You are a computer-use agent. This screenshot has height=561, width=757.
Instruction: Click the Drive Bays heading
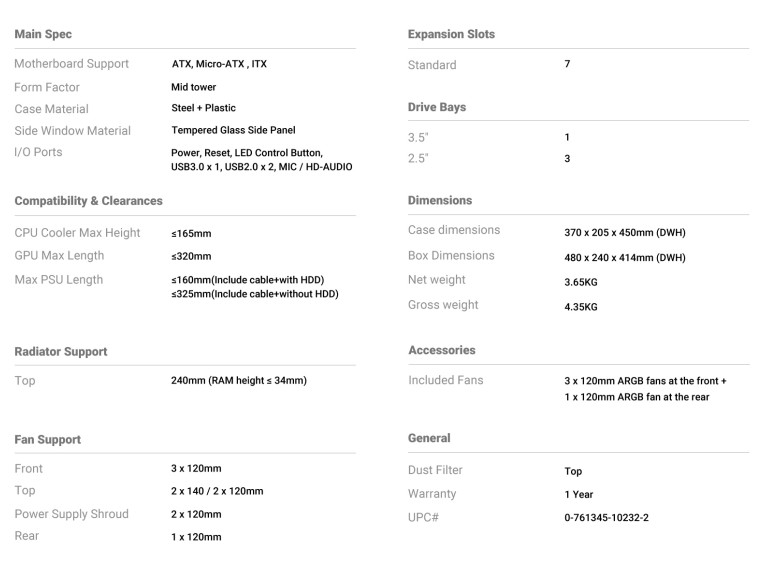tap(436, 107)
